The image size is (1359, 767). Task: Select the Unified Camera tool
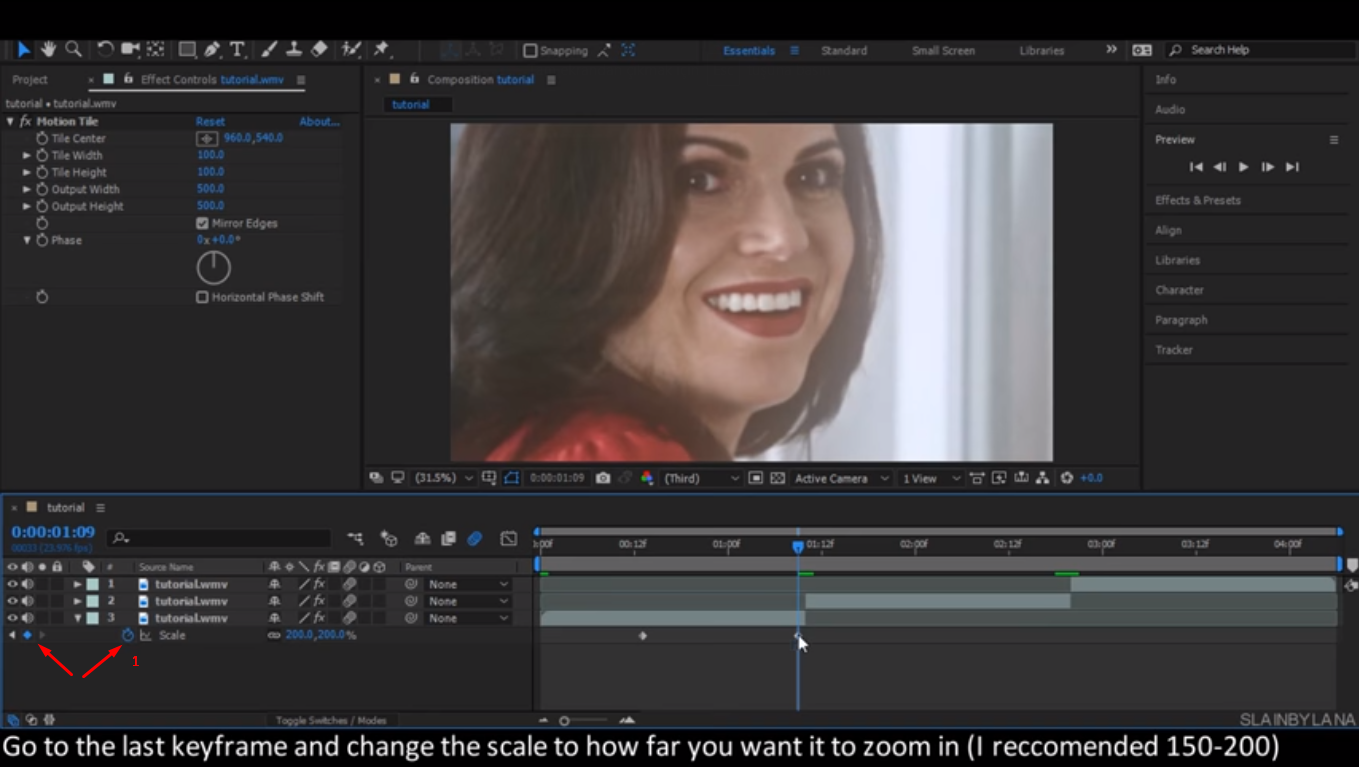[x=130, y=49]
